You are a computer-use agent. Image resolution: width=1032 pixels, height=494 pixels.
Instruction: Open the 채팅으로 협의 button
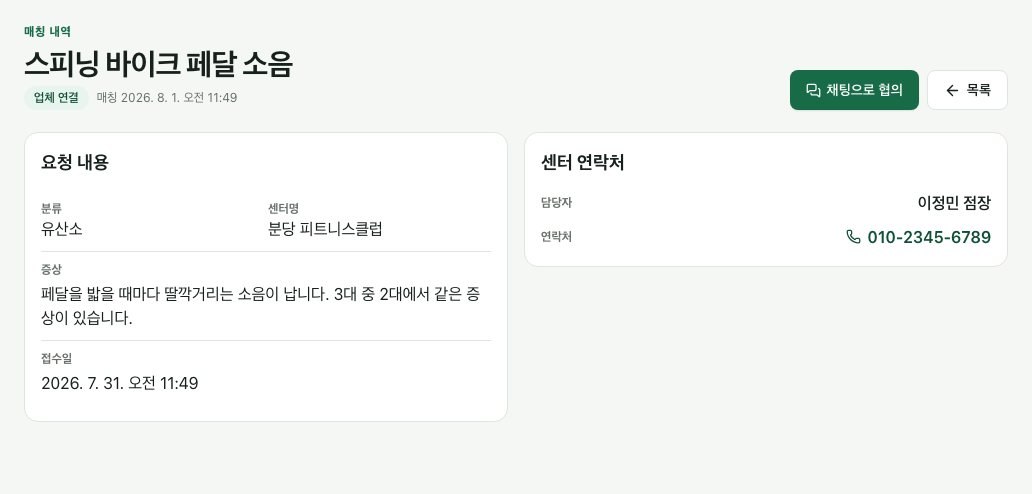(x=854, y=90)
